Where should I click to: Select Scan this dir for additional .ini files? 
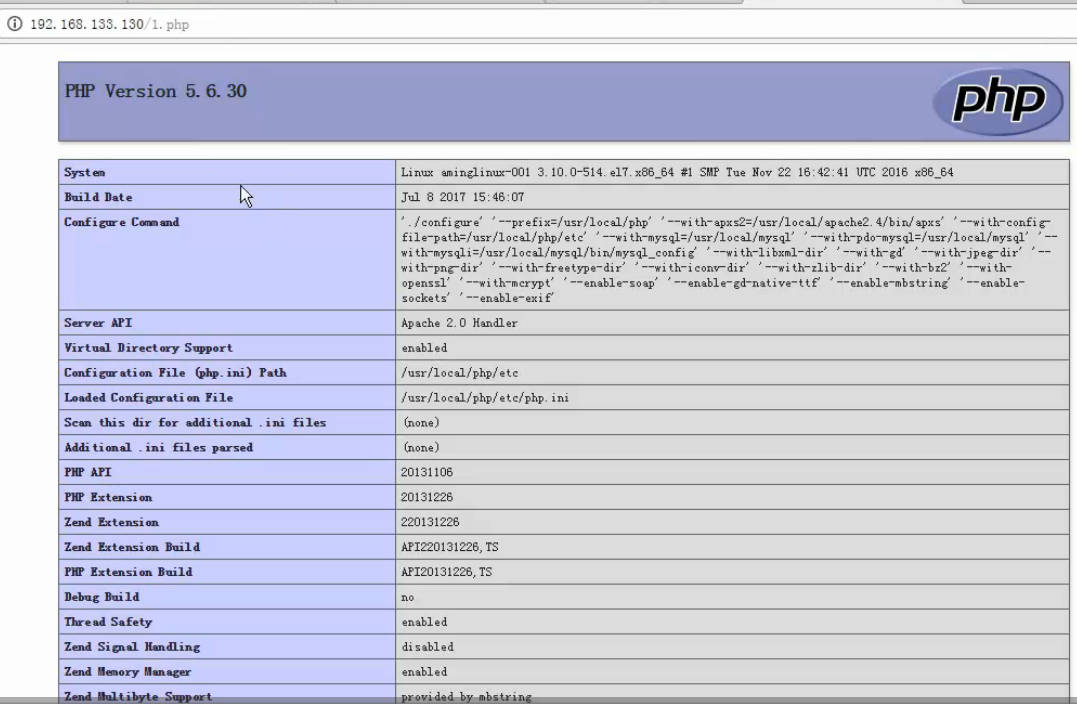(195, 422)
